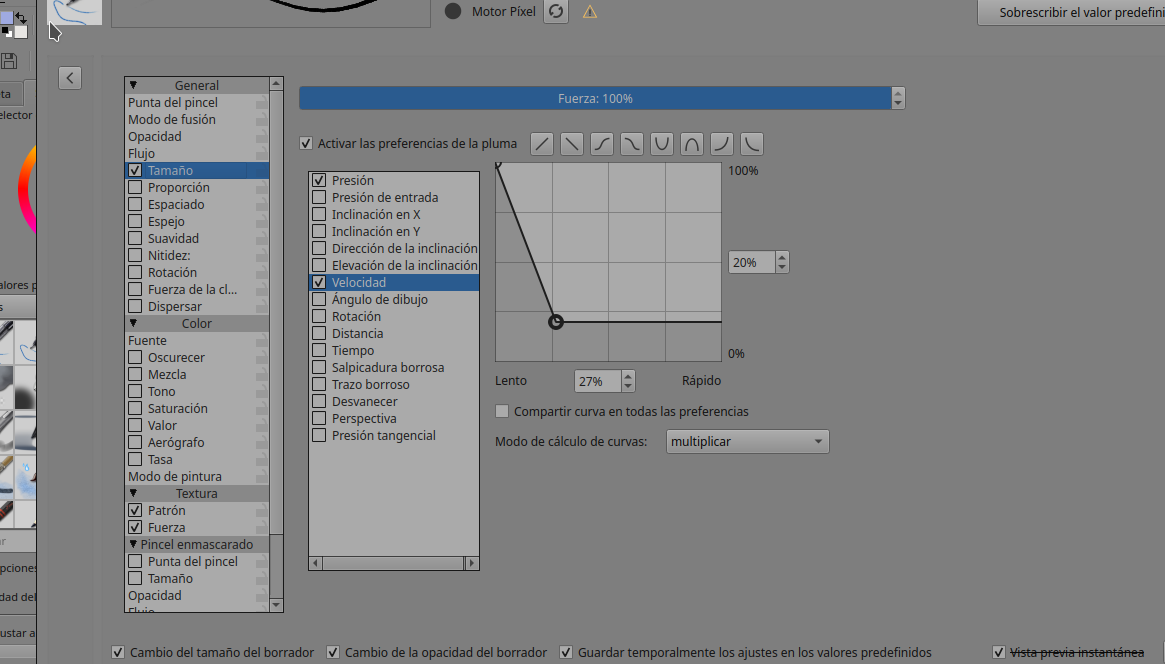1165x664 pixels.
Task: Enable Compartir curva en todas las preferencias
Action: click(503, 412)
